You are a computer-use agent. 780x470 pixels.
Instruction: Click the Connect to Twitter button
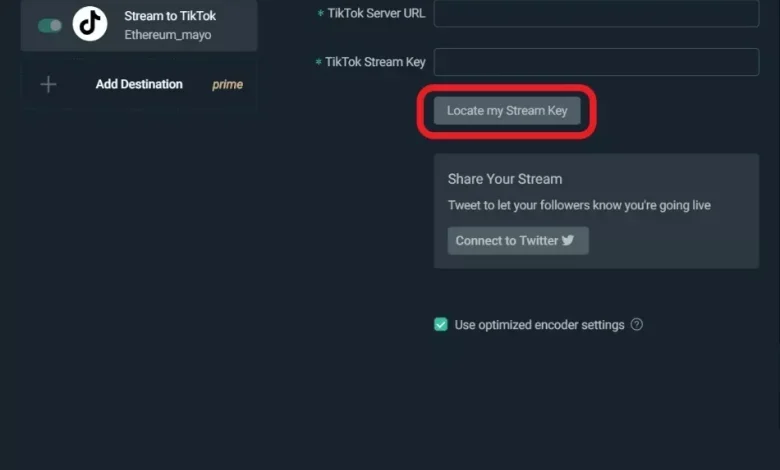tap(518, 241)
